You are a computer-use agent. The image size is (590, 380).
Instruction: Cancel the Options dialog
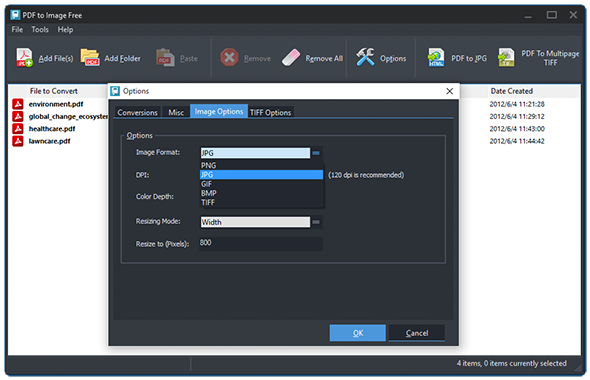tap(417, 333)
